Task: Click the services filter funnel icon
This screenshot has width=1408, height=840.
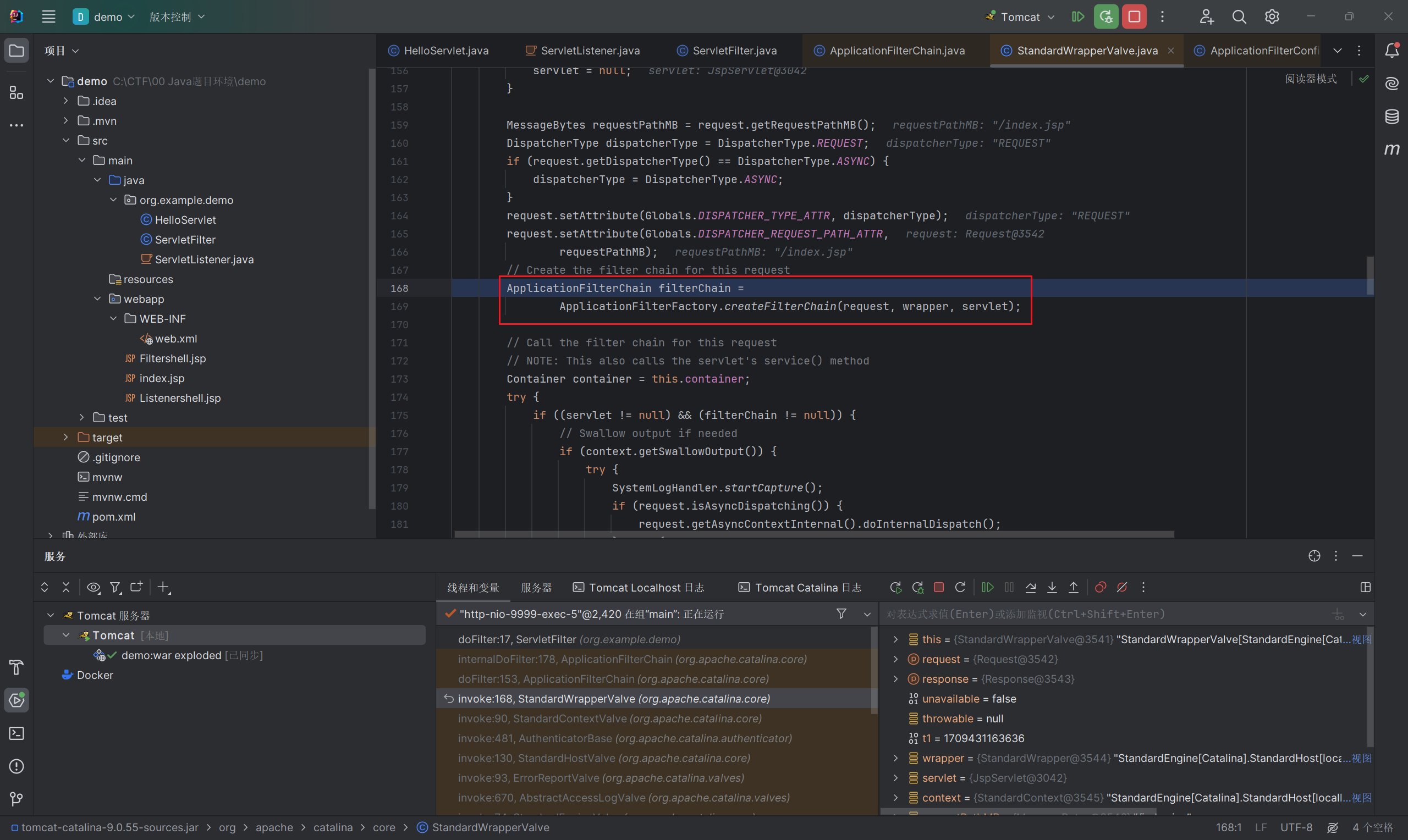Action: pyautogui.click(x=116, y=588)
